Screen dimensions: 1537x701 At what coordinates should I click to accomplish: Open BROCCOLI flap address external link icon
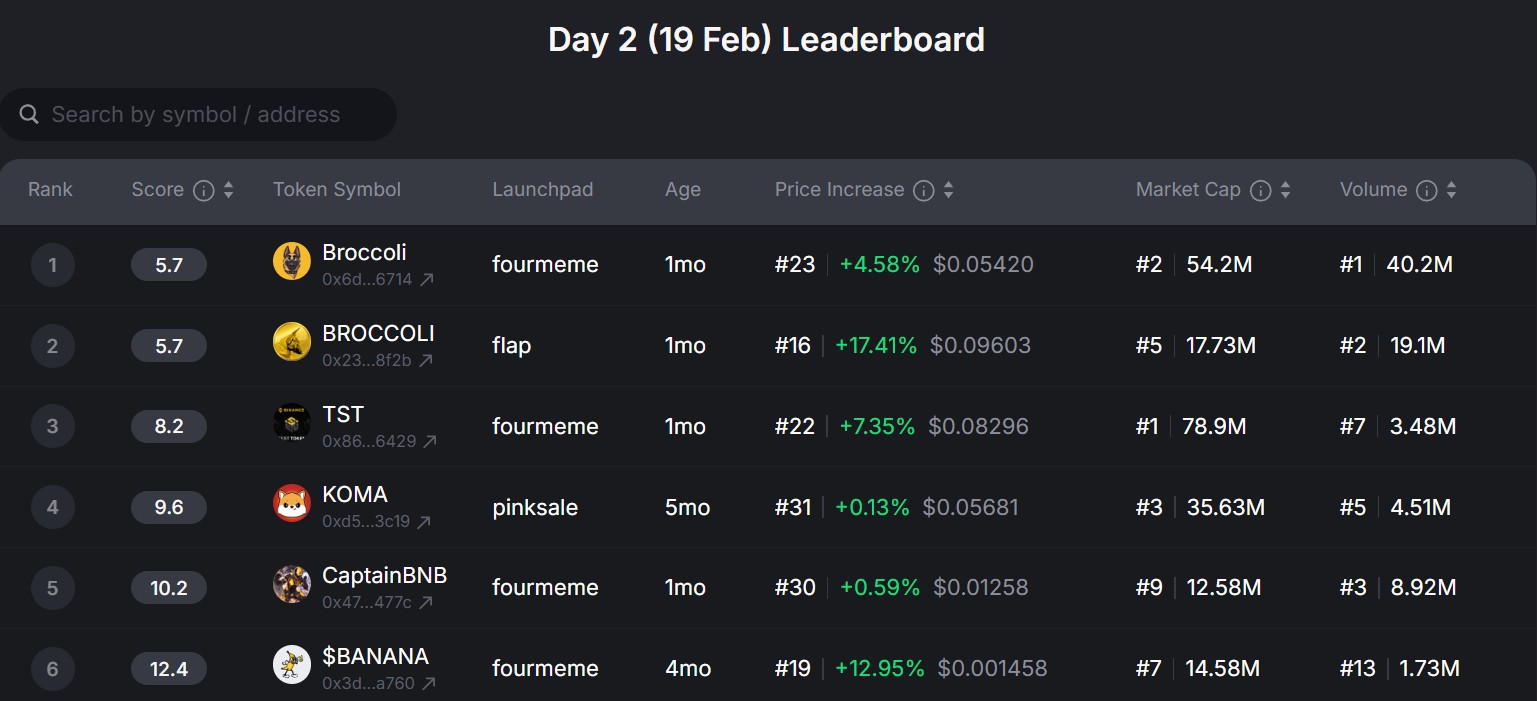tap(426, 361)
